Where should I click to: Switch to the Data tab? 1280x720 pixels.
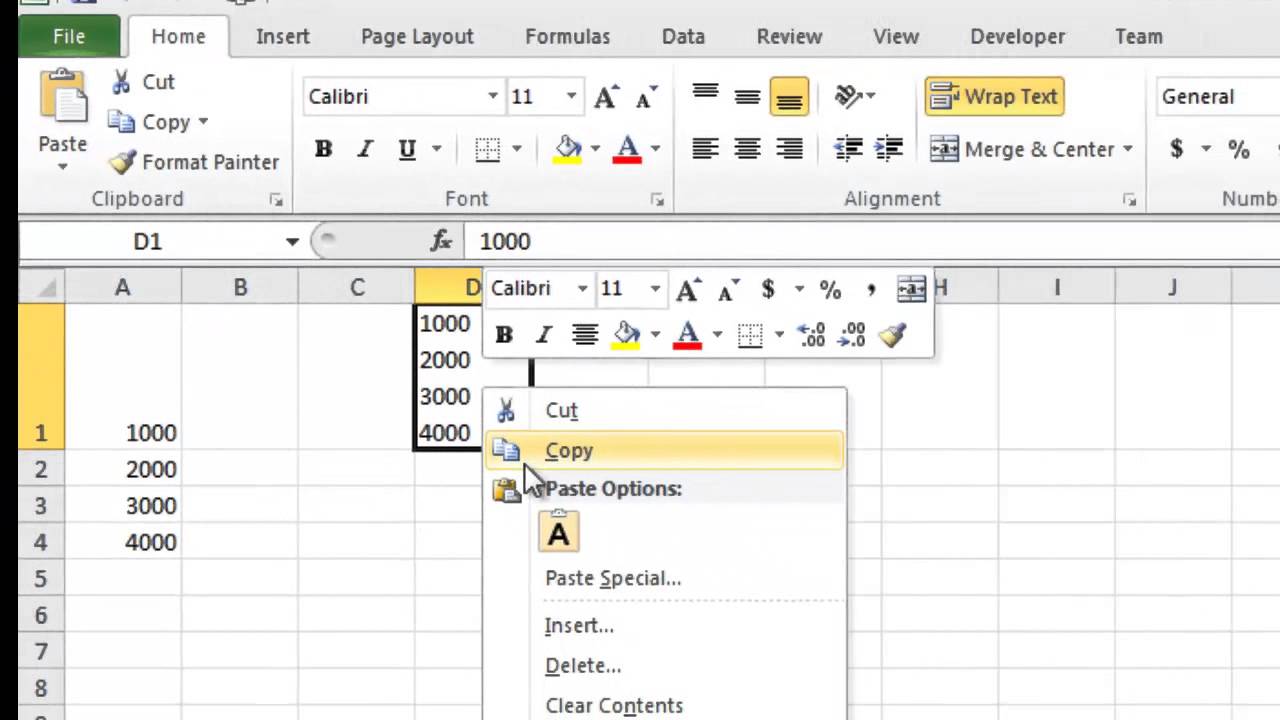coord(683,36)
